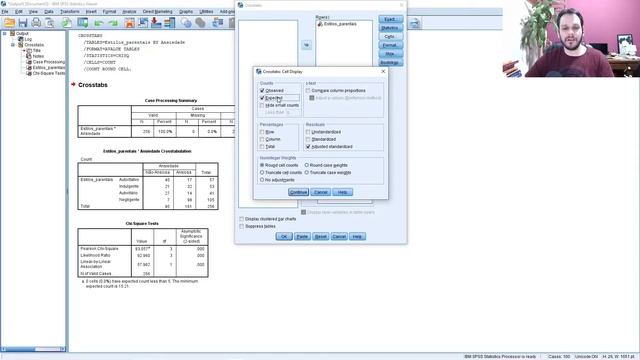Click the outline pane horizontal scrollbar
The image size is (640, 360).
coord(33,349)
